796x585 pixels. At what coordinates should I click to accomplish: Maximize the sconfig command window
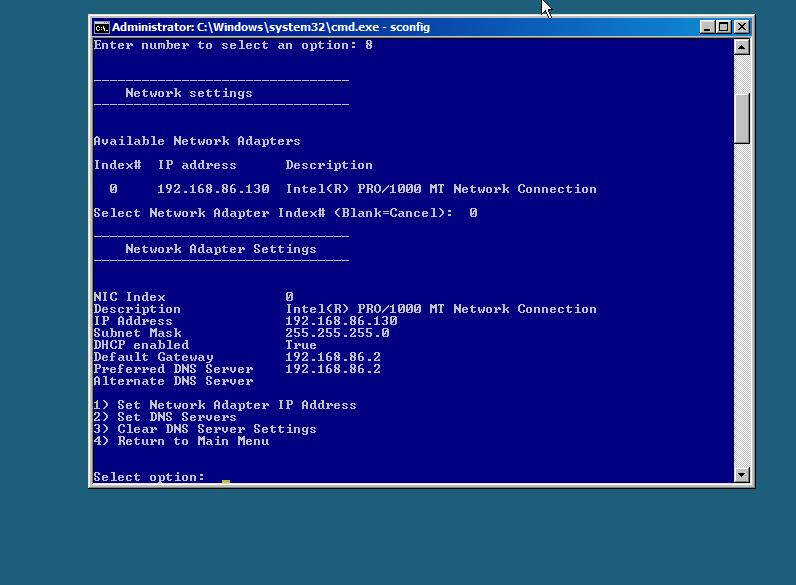(x=724, y=27)
